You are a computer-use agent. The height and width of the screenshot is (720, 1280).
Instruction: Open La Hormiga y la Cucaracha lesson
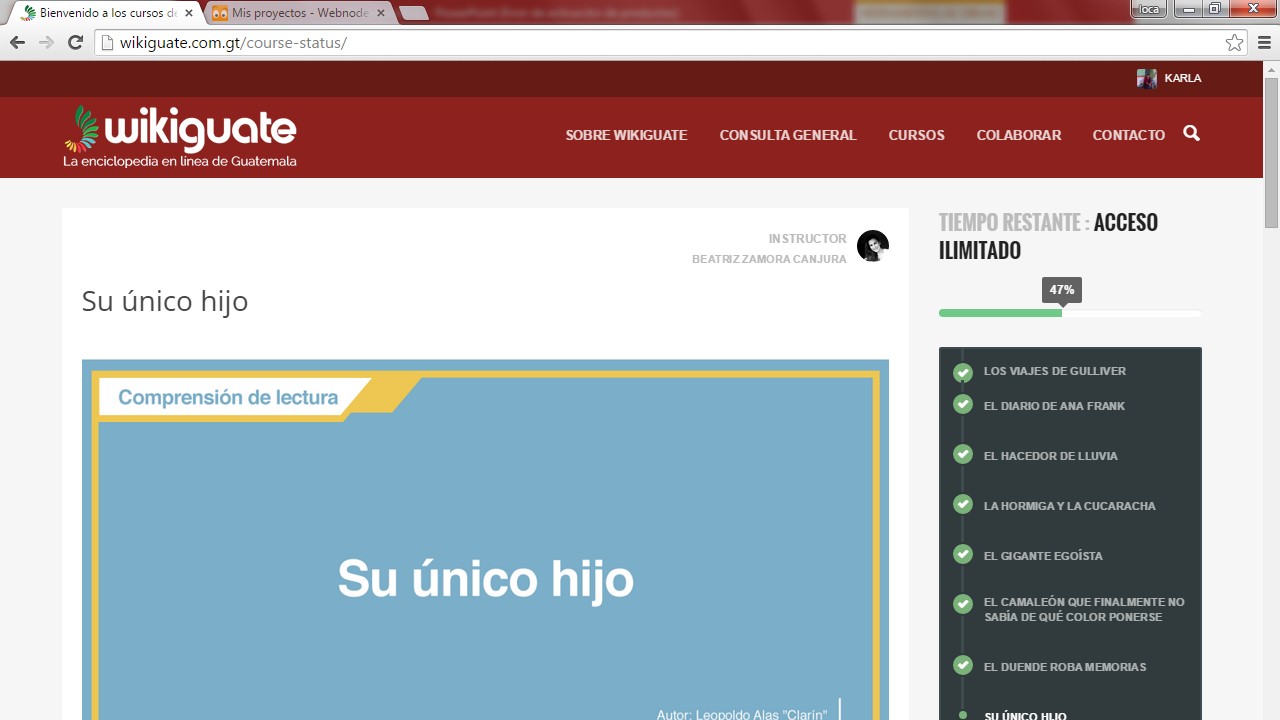click(x=1069, y=506)
